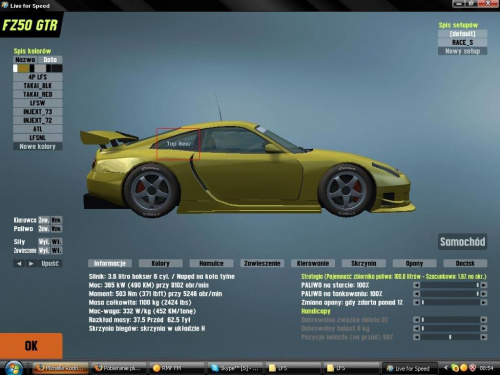Switch to the Hamulce tab
500x375 pixels.
pyautogui.click(x=211, y=263)
